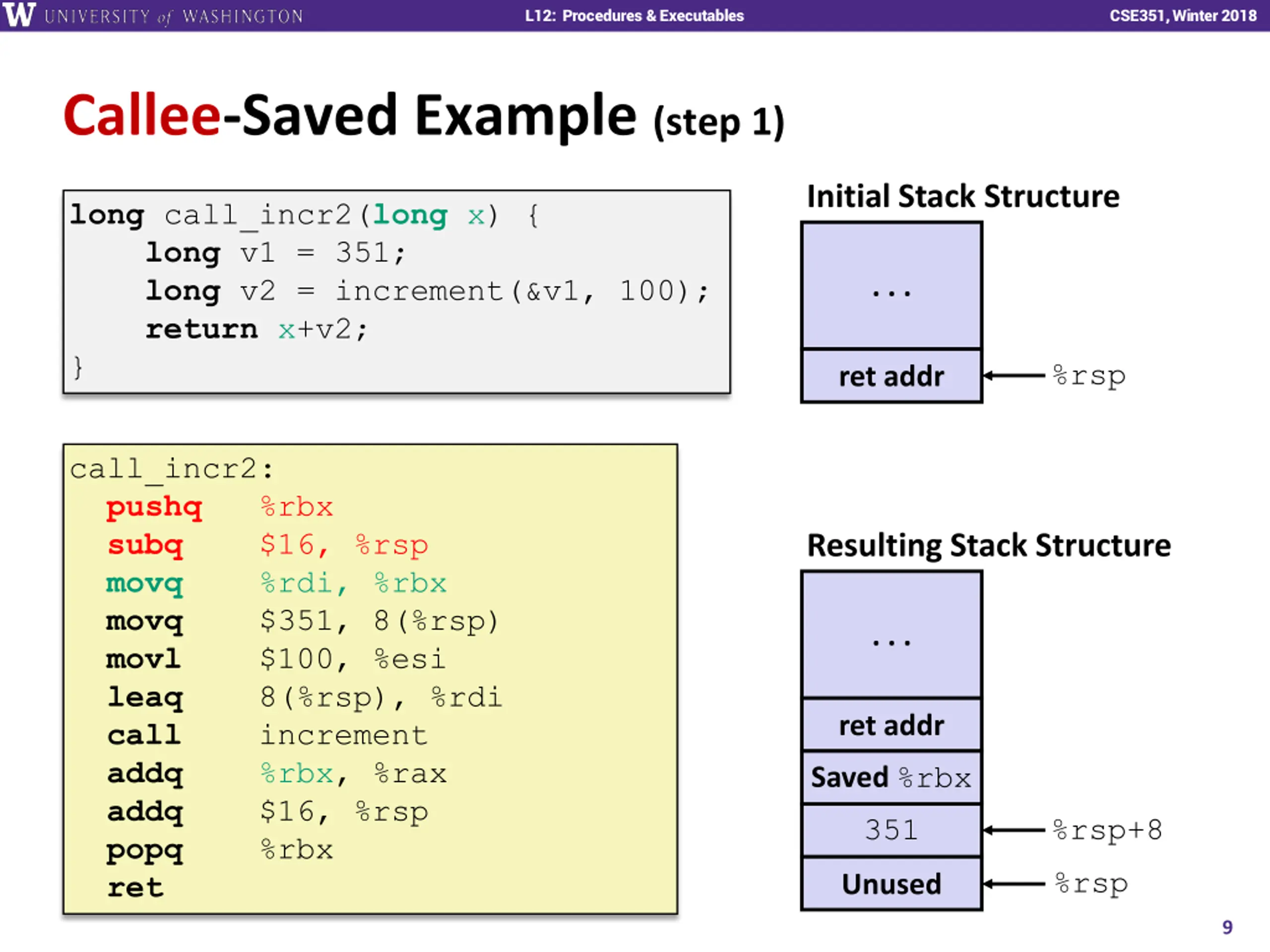Click the 'increment(&v1, 100);' code line
Image resolution: width=1270 pixels, height=952 pixels.
[x=428, y=292]
